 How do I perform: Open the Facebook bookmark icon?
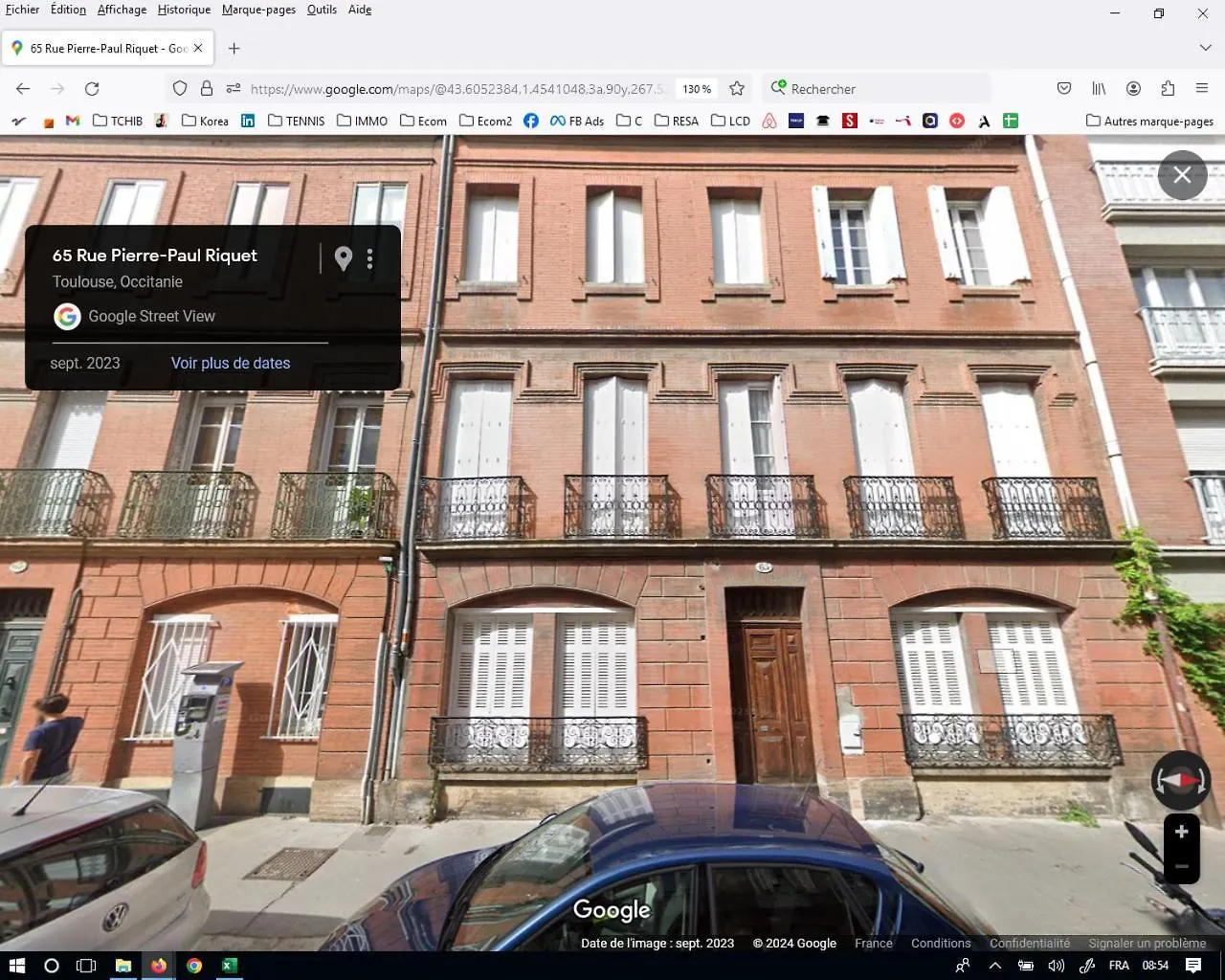click(x=531, y=121)
